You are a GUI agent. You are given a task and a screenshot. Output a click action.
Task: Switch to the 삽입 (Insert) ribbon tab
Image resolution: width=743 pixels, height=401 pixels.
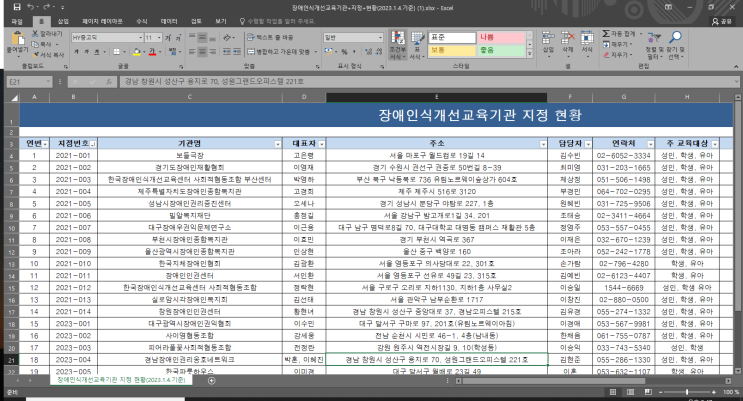pos(63,21)
